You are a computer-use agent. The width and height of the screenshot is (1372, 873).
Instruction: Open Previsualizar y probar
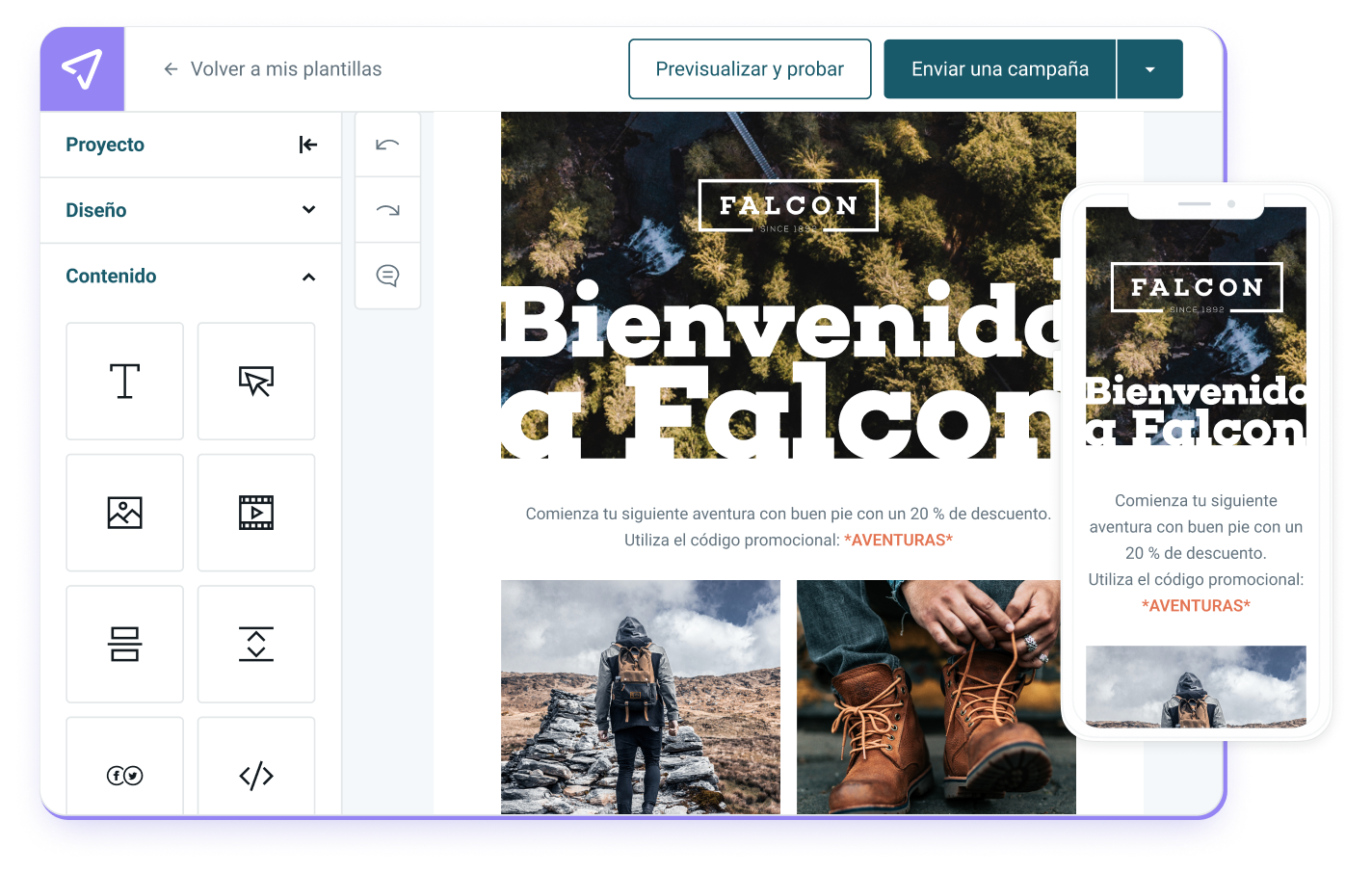[750, 69]
